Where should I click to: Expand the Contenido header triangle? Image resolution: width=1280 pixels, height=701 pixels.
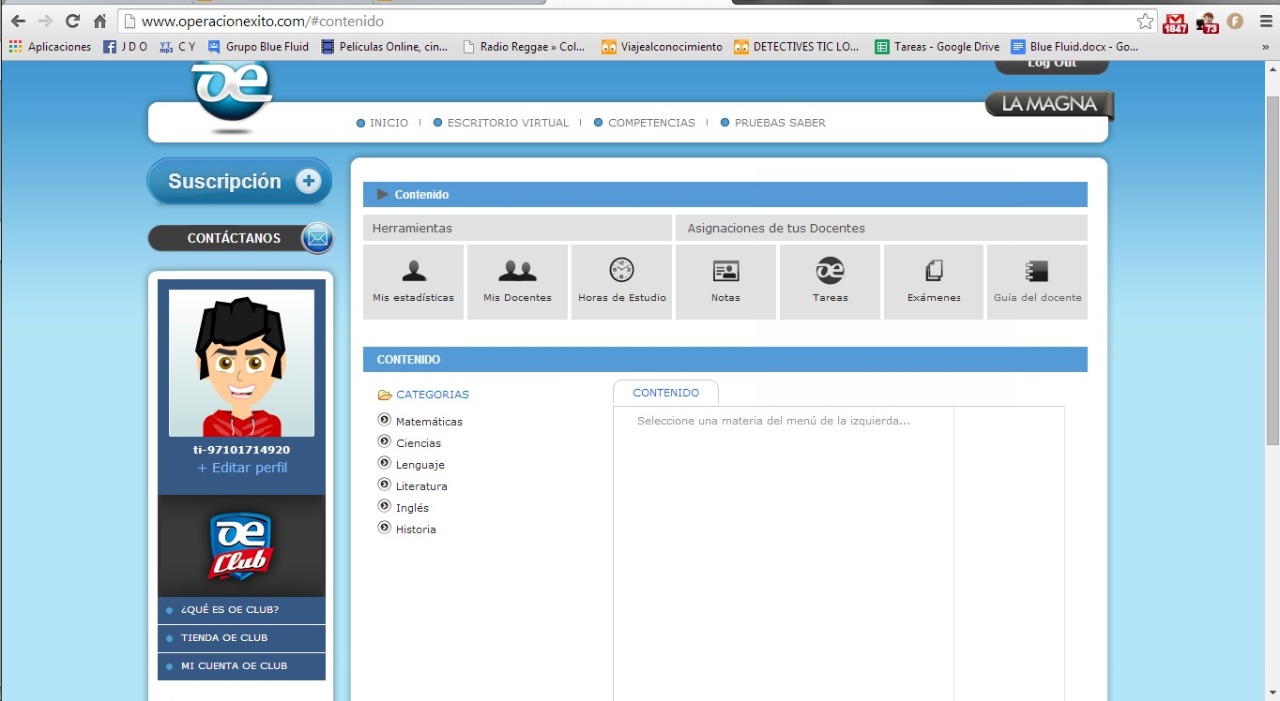click(382, 194)
